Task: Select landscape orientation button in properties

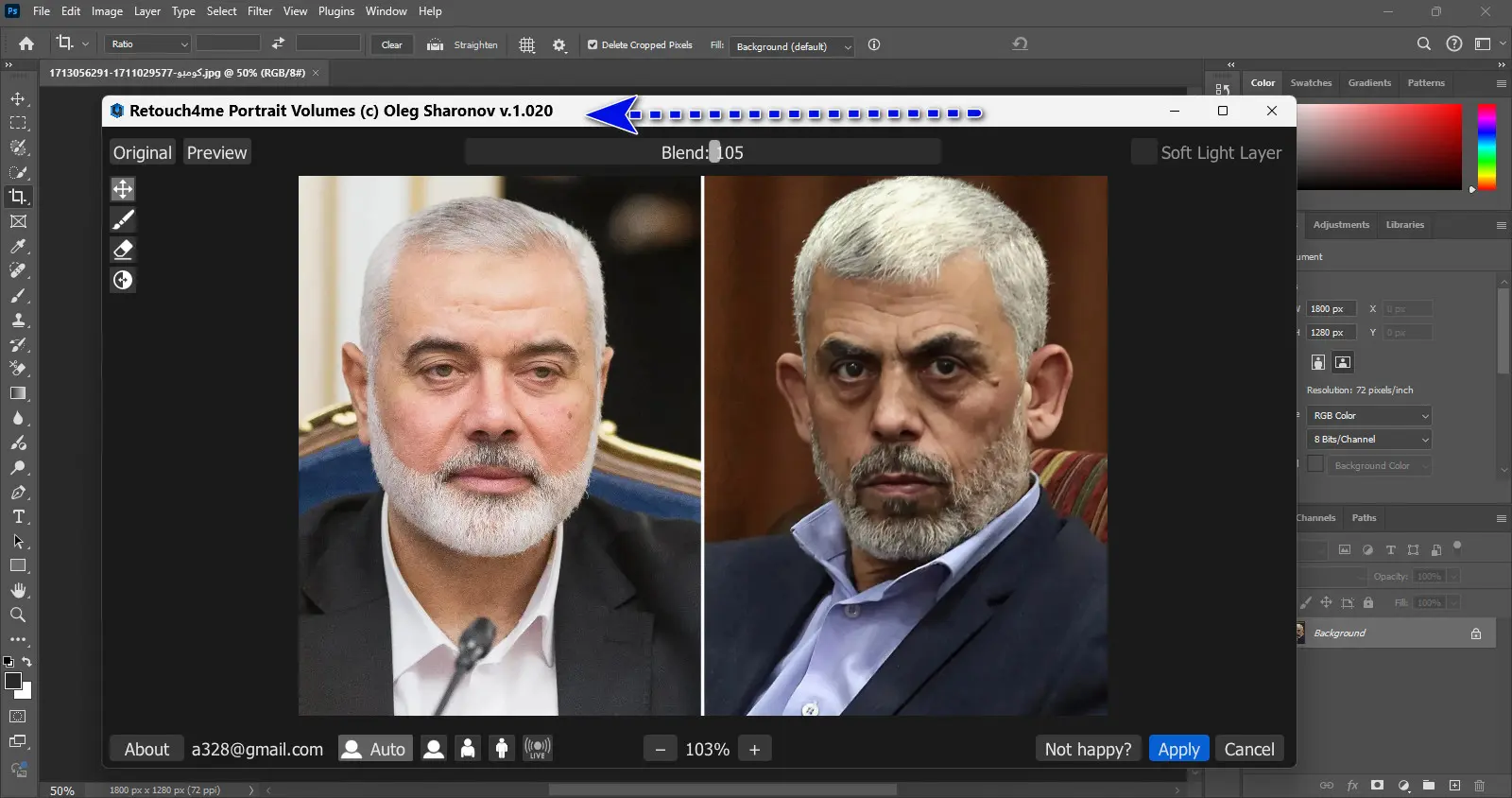Action: 1343,362
